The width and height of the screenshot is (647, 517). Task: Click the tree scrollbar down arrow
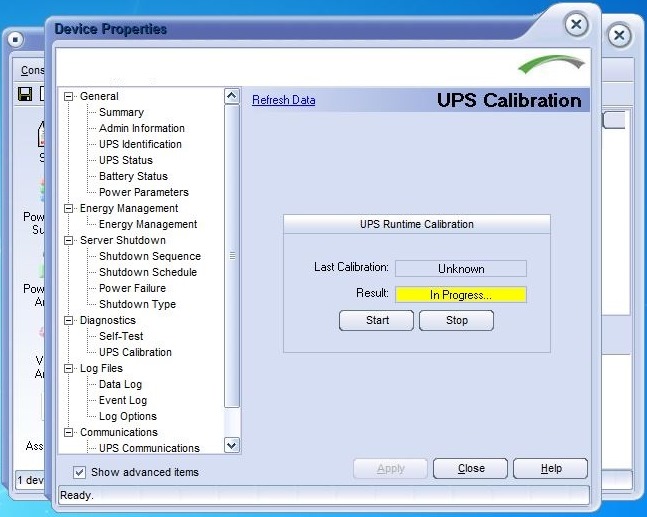[x=232, y=445]
